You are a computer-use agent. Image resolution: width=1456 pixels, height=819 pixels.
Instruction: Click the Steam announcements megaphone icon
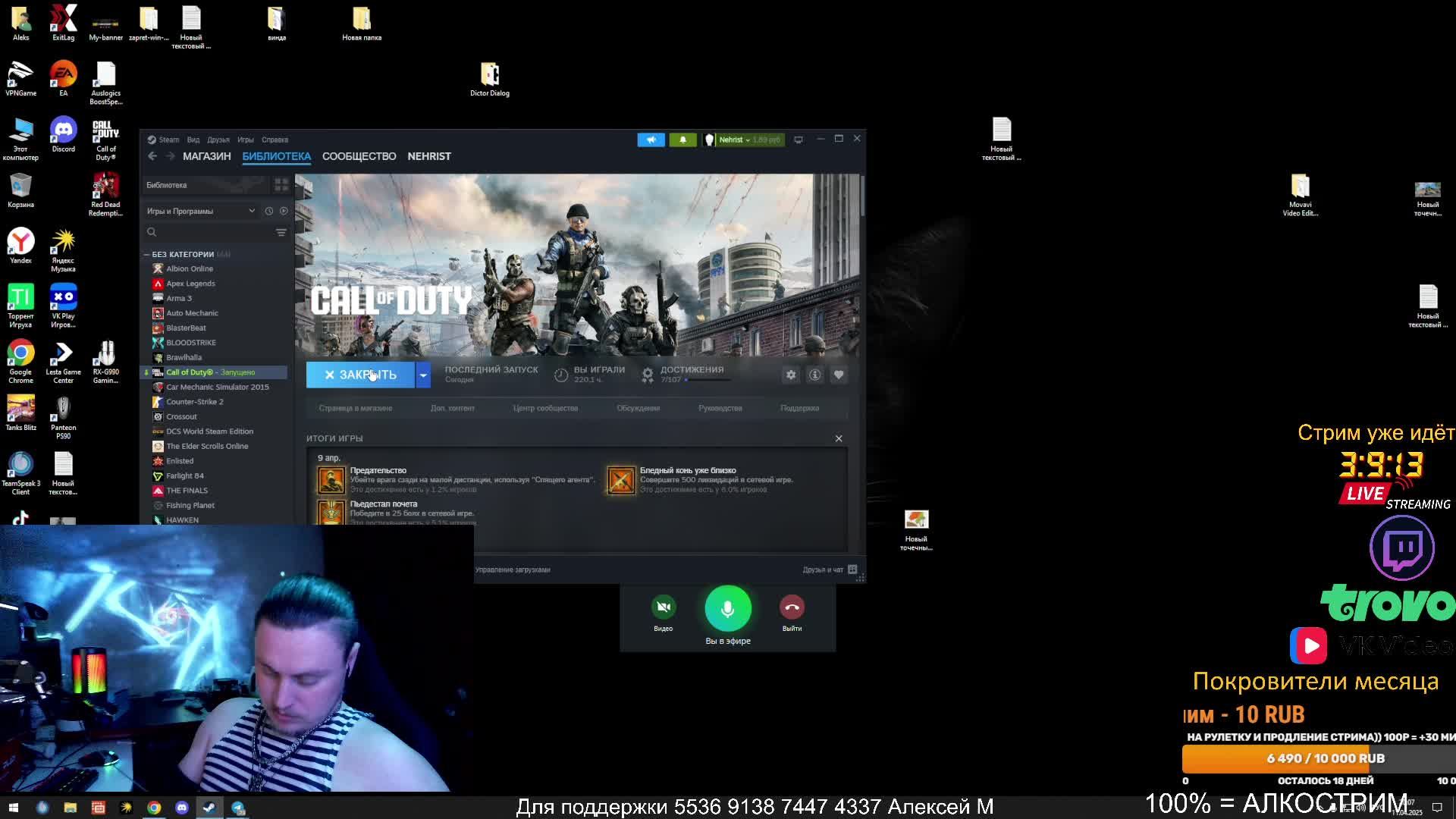click(x=651, y=140)
